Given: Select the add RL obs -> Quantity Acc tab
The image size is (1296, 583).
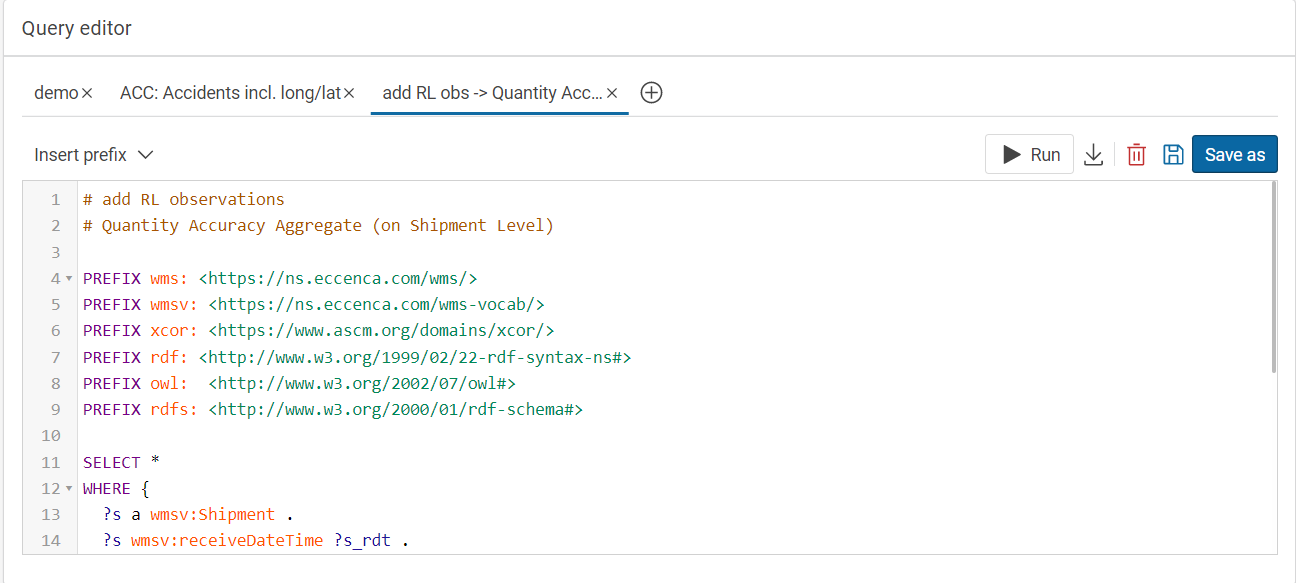Looking at the screenshot, I should pos(492,93).
